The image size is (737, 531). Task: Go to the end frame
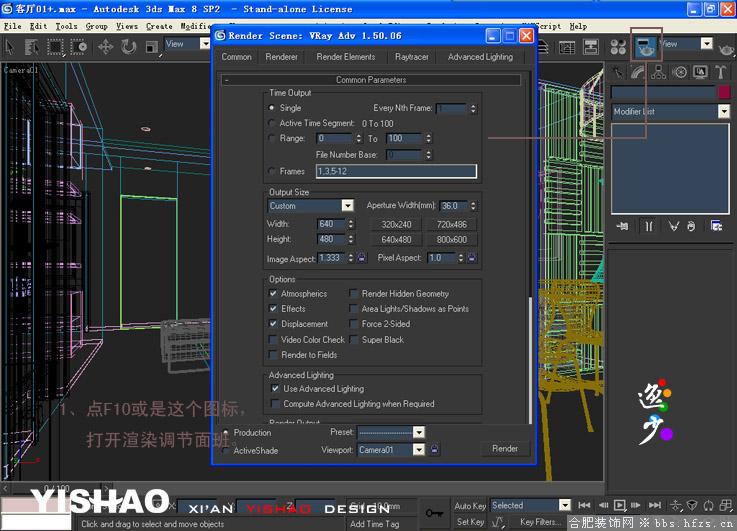click(x=655, y=505)
